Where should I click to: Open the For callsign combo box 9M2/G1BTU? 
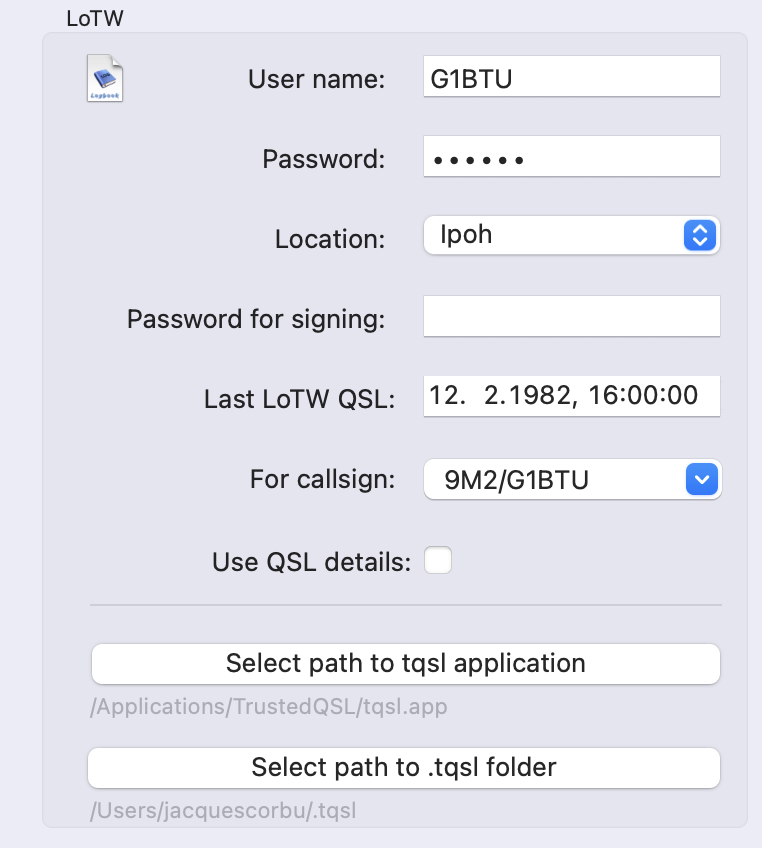573,479
